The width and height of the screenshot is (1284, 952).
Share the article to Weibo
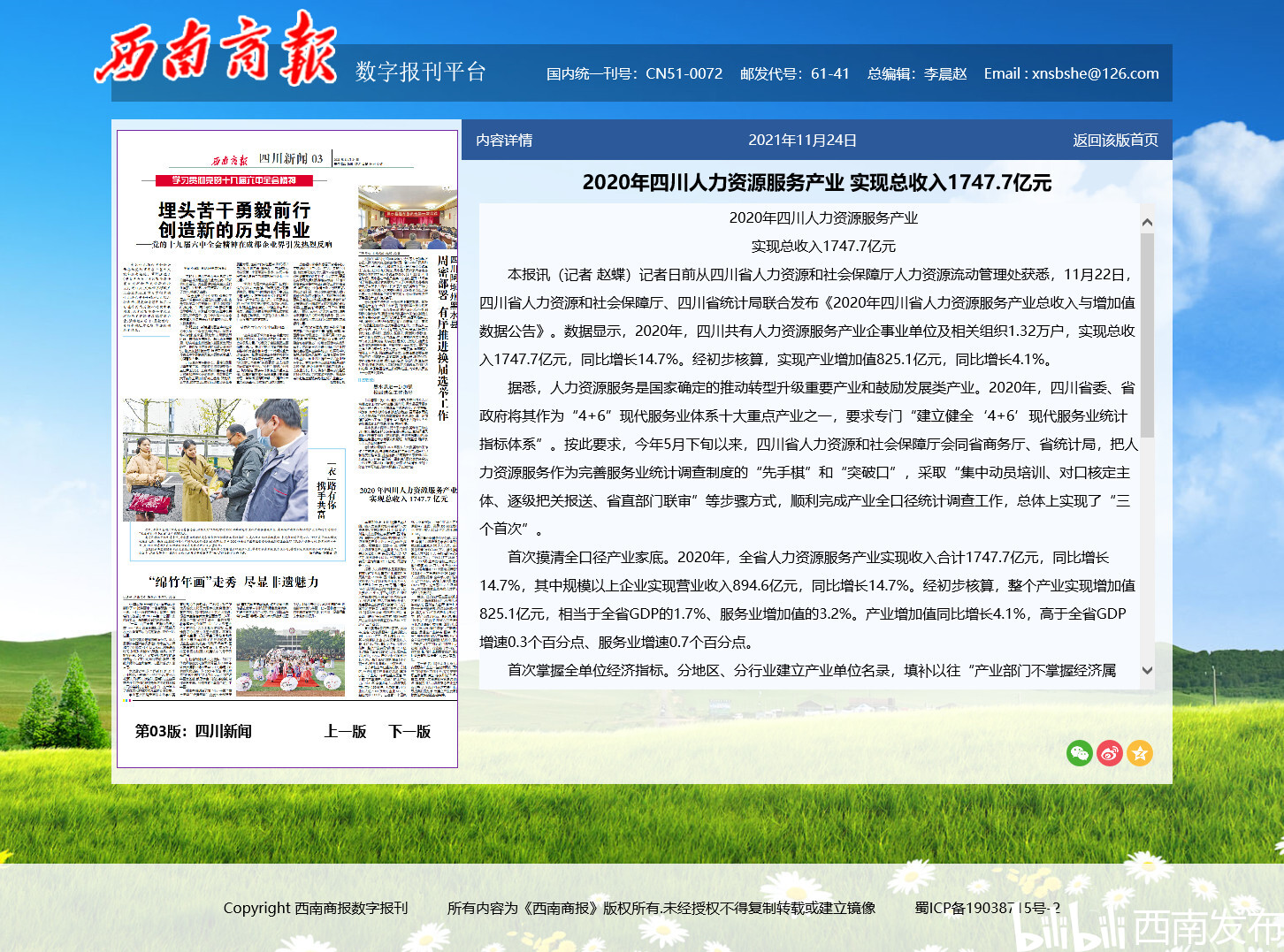1110,753
